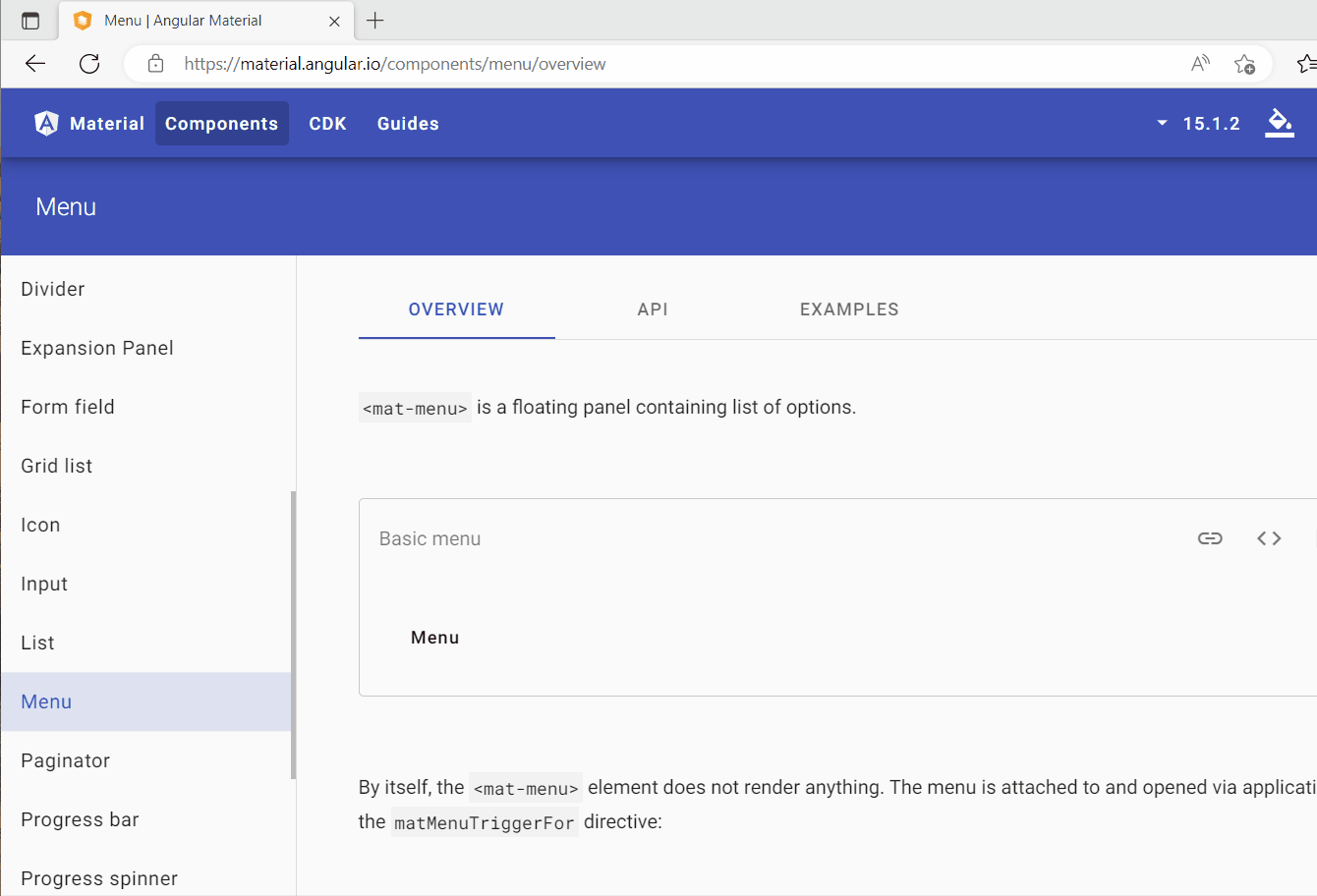Open the CDK section in navbar
Viewport: 1317px width, 896px height.
coord(327,124)
